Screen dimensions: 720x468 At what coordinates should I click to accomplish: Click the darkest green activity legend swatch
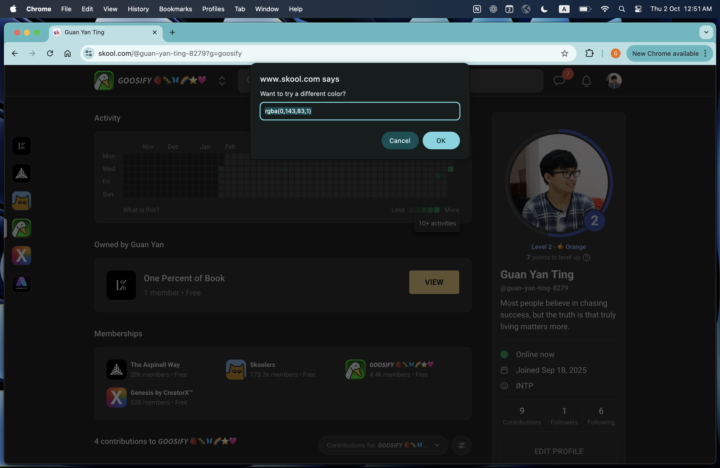(x=437, y=210)
